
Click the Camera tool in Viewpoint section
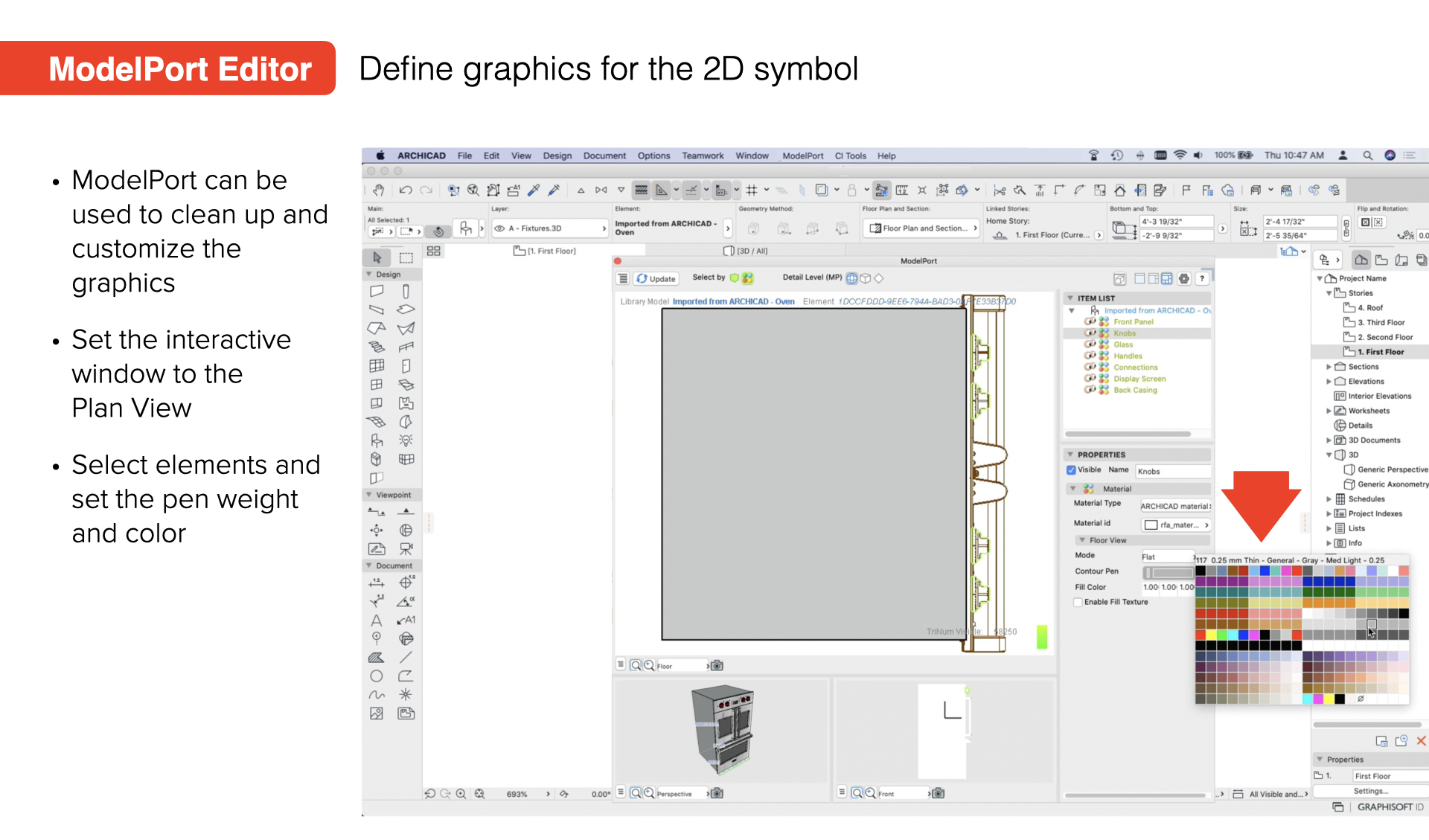(x=406, y=549)
